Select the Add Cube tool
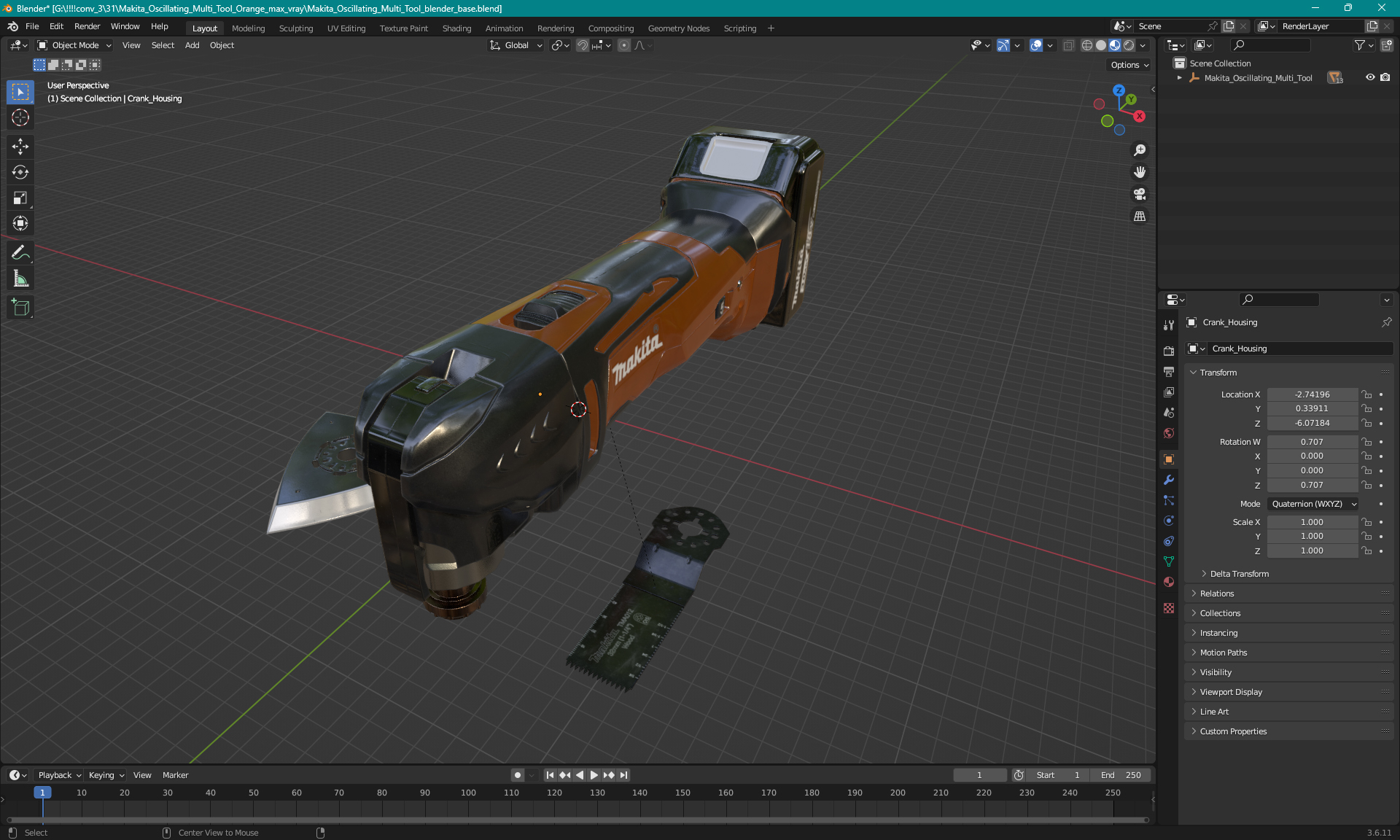 point(20,308)
